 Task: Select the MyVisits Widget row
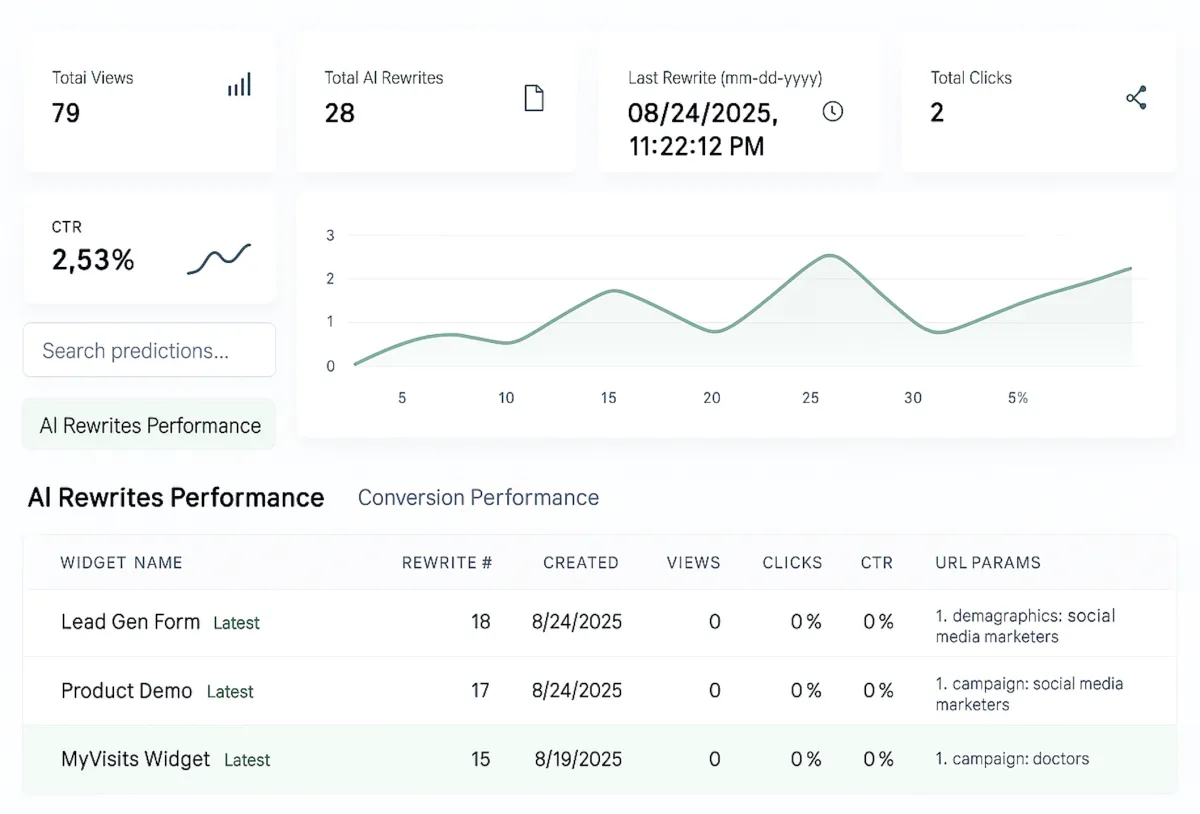135,759
